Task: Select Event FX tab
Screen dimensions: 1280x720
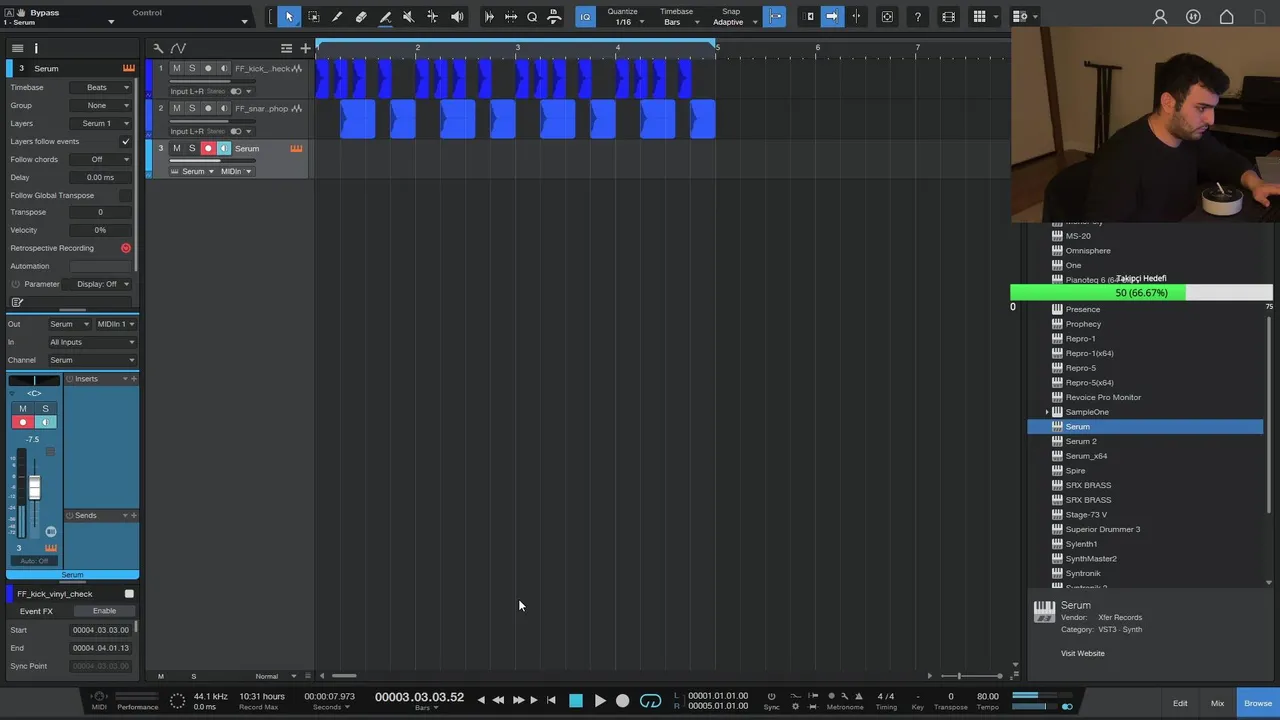Action: [36, 611]
